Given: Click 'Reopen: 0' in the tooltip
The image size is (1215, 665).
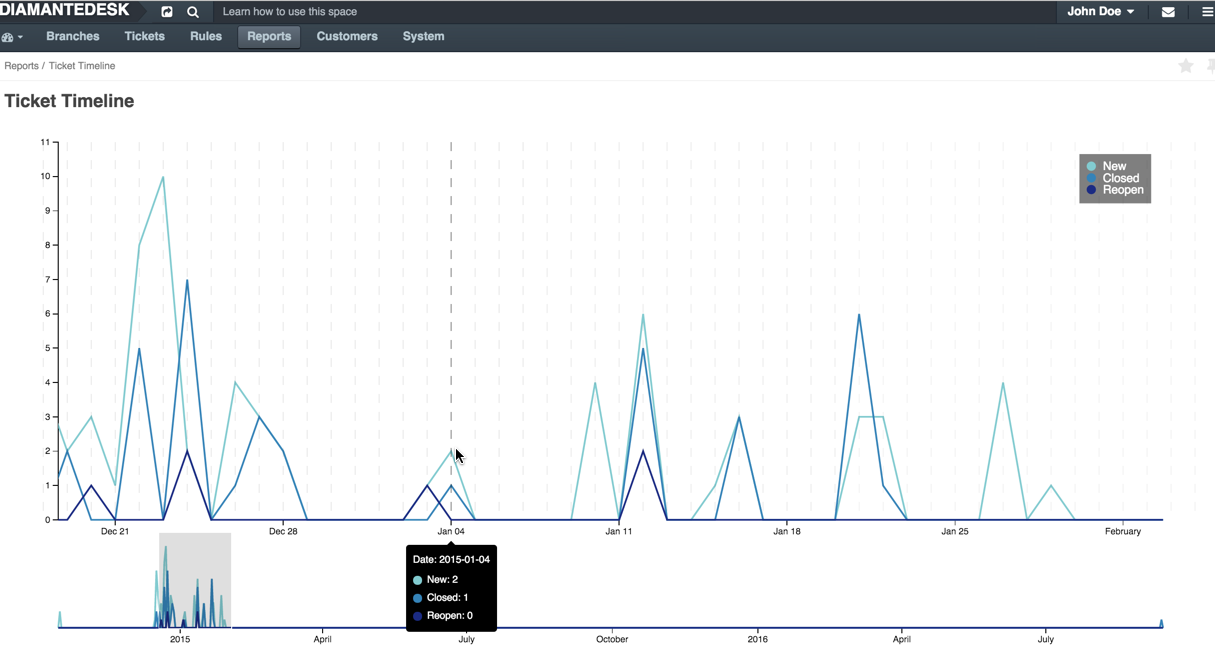Looking at the screenshot, I should 449,616.
